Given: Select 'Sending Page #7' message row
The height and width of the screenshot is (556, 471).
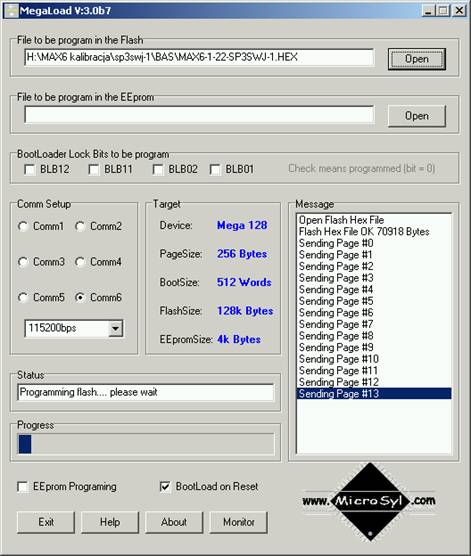Looking at the screenshot, I should [374, 324].
